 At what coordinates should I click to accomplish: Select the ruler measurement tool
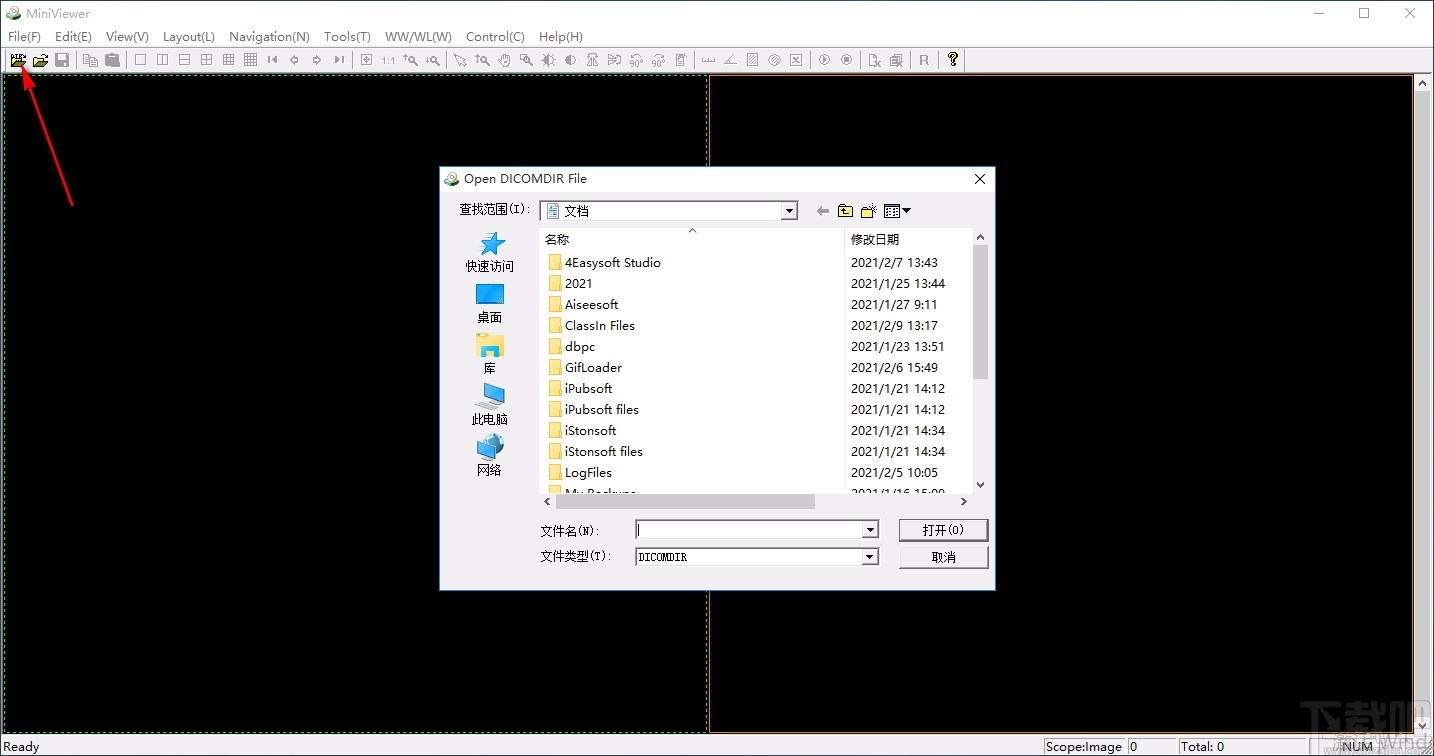pyautogui.click(x=706, y=60)
